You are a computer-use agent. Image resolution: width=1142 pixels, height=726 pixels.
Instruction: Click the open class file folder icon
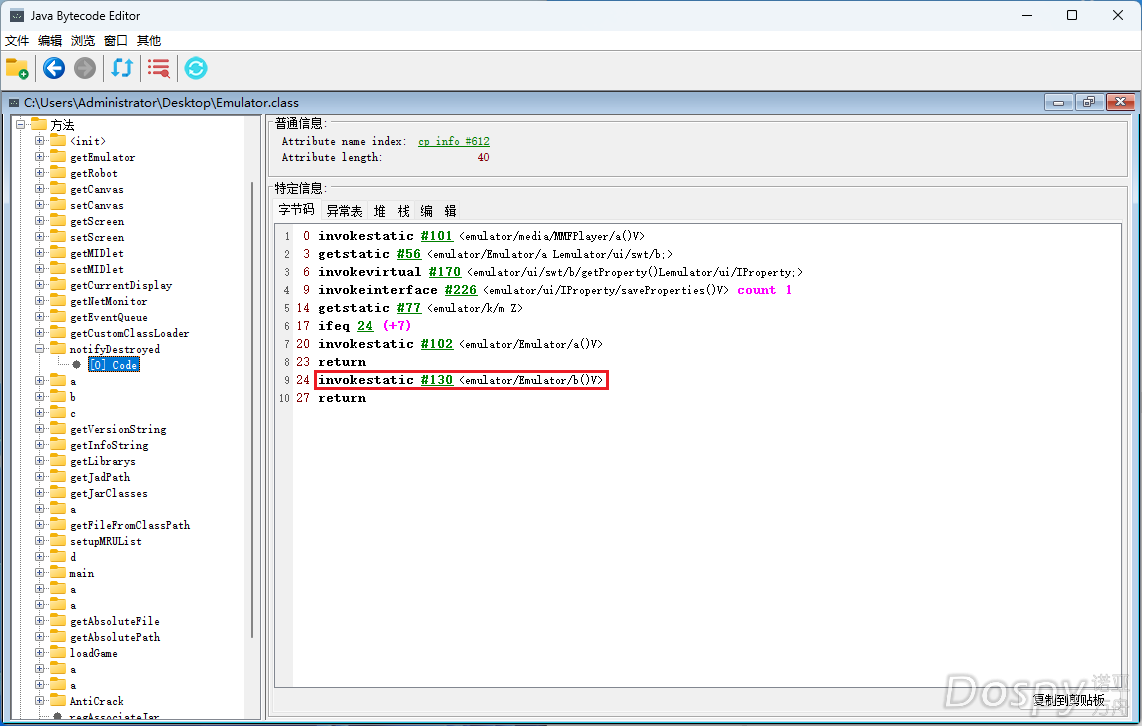tap(17, 68)
